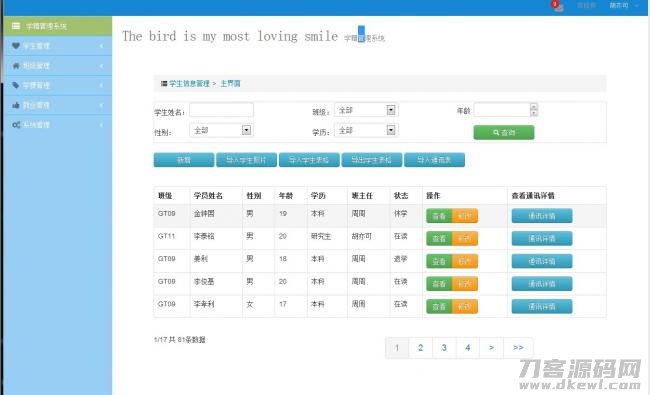
Task: Open the 班级 filter dropdown
Action: click(x=366, y=110)
